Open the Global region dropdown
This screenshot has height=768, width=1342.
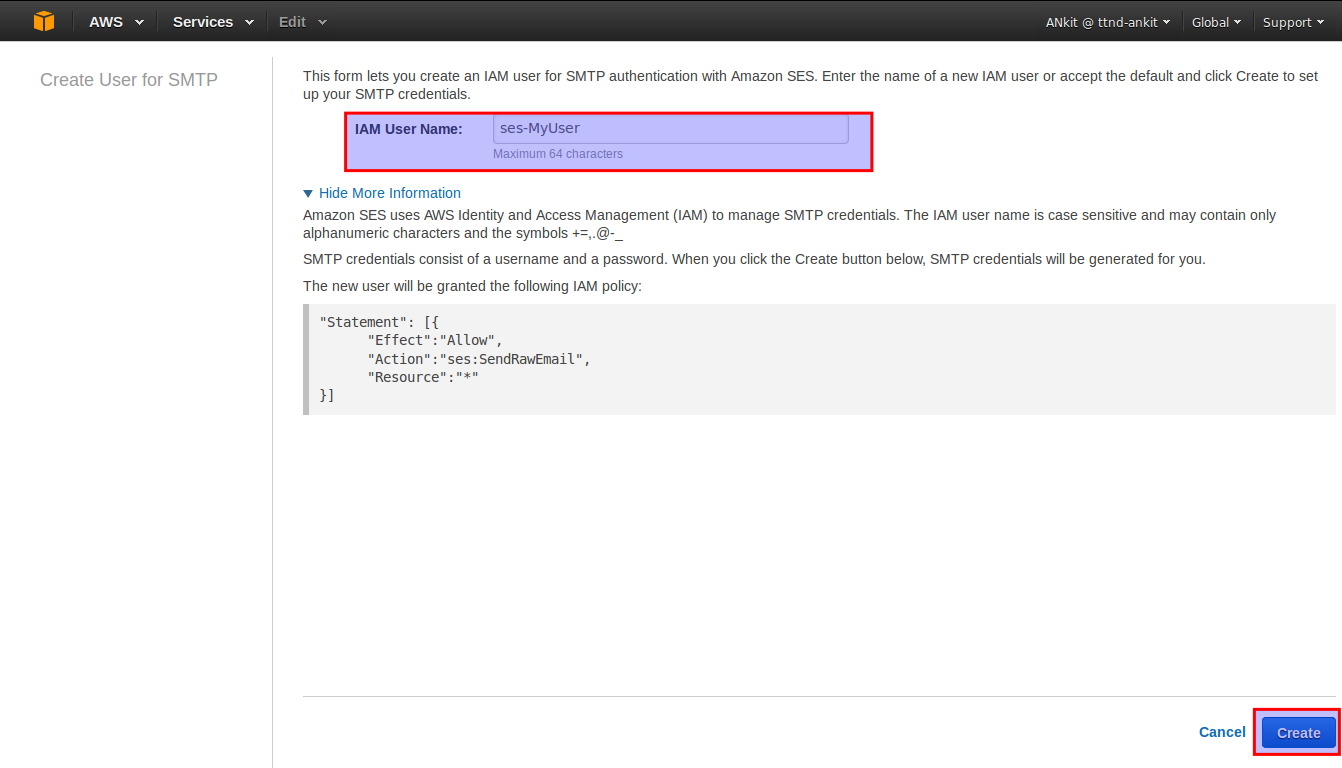click(1216, 22)
